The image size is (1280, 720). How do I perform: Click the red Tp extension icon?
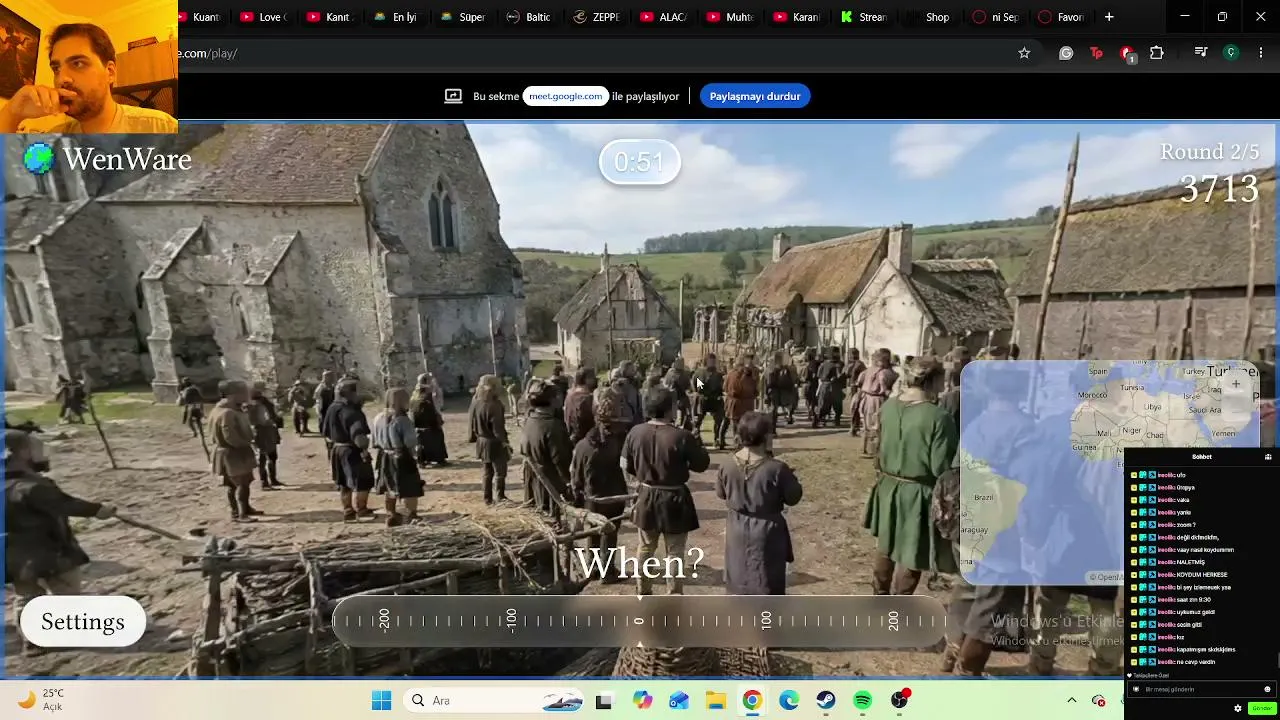coord(1096,53)
